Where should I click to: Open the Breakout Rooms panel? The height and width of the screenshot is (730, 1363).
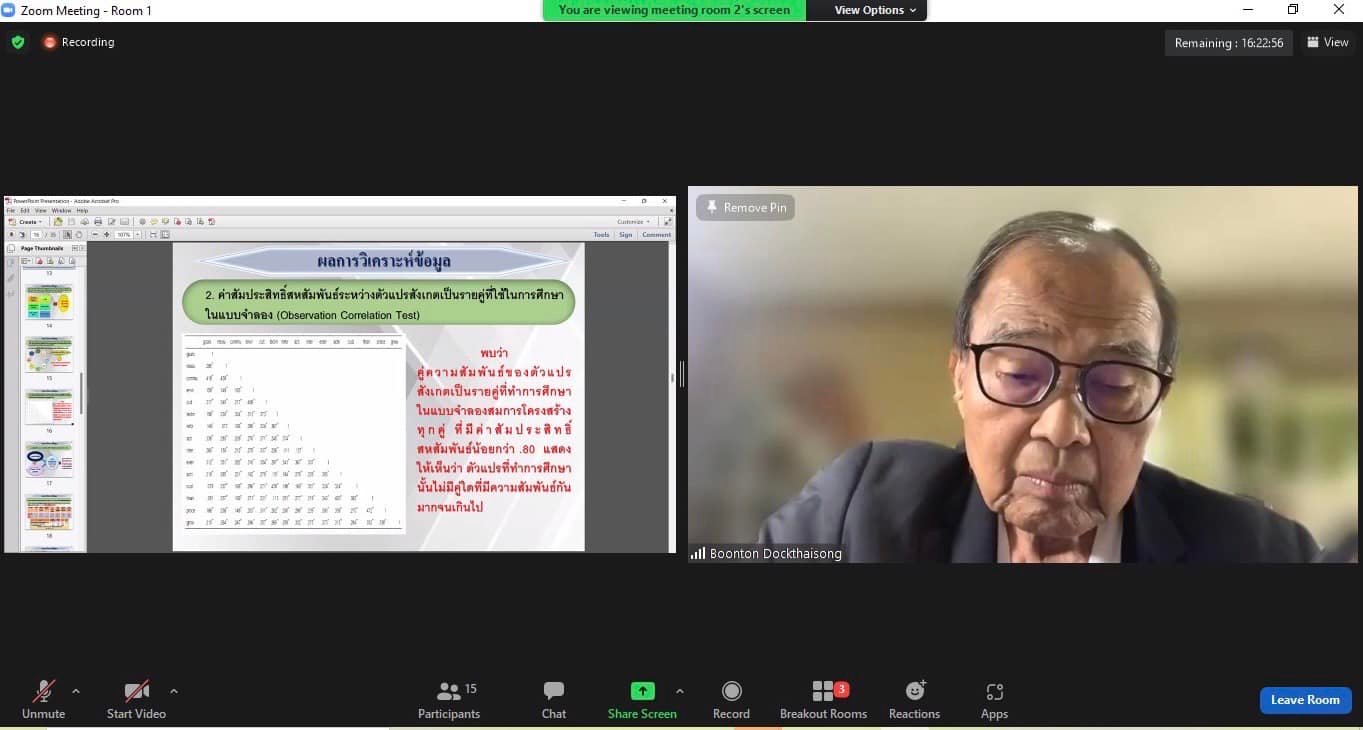tap(823, 700)
